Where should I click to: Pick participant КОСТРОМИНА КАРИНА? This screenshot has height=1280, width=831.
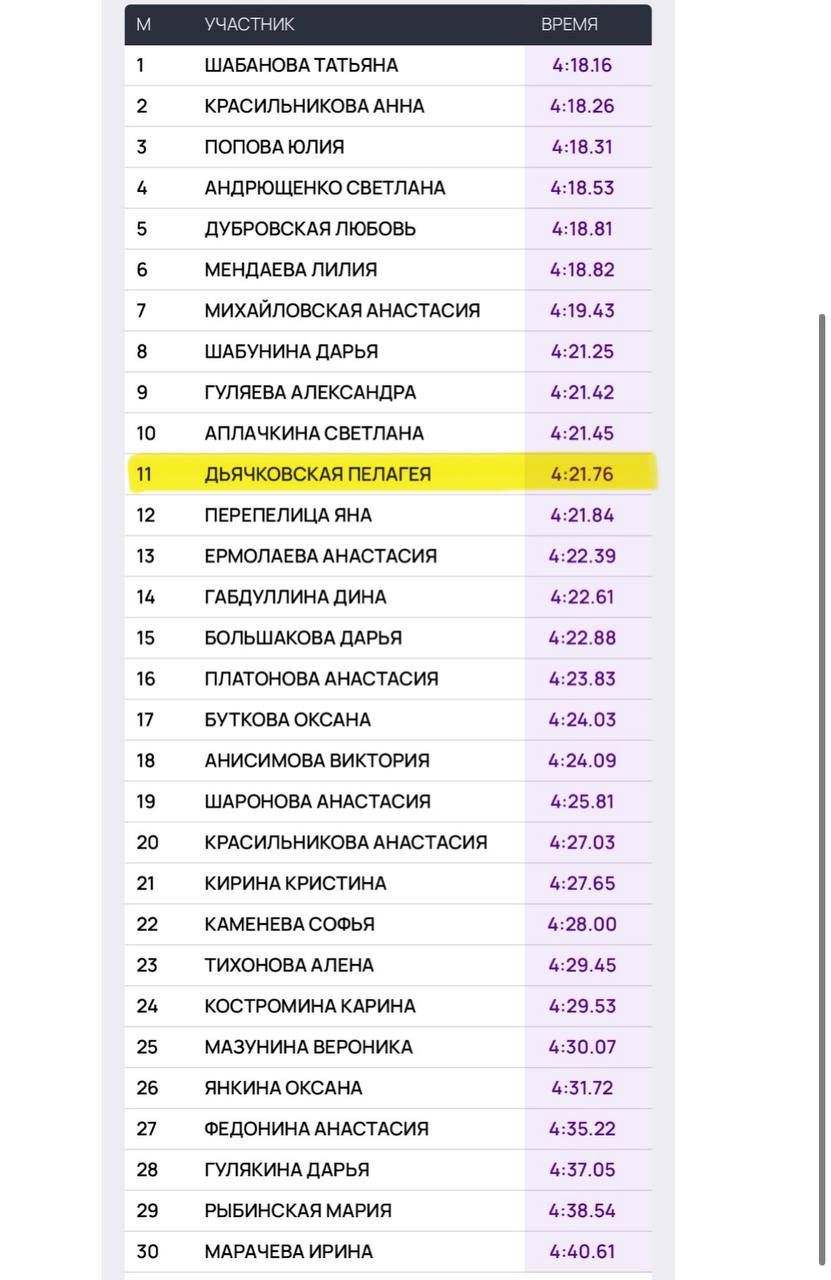[x=310, y=1006]
